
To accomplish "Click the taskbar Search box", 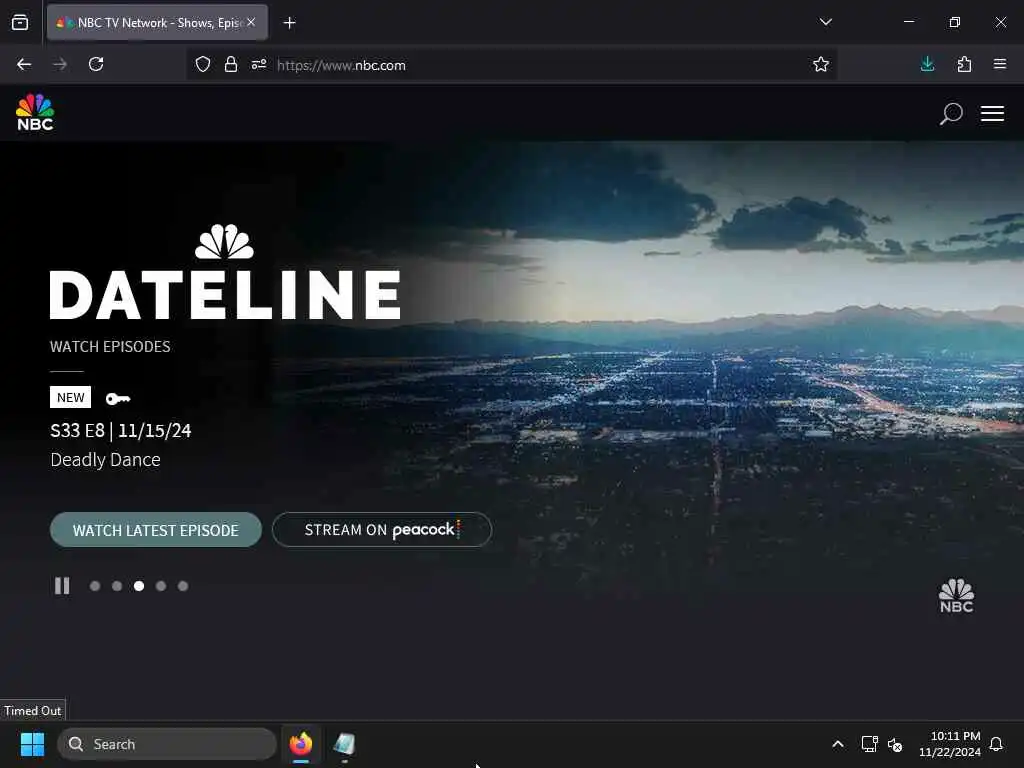I will coord(167,744).
